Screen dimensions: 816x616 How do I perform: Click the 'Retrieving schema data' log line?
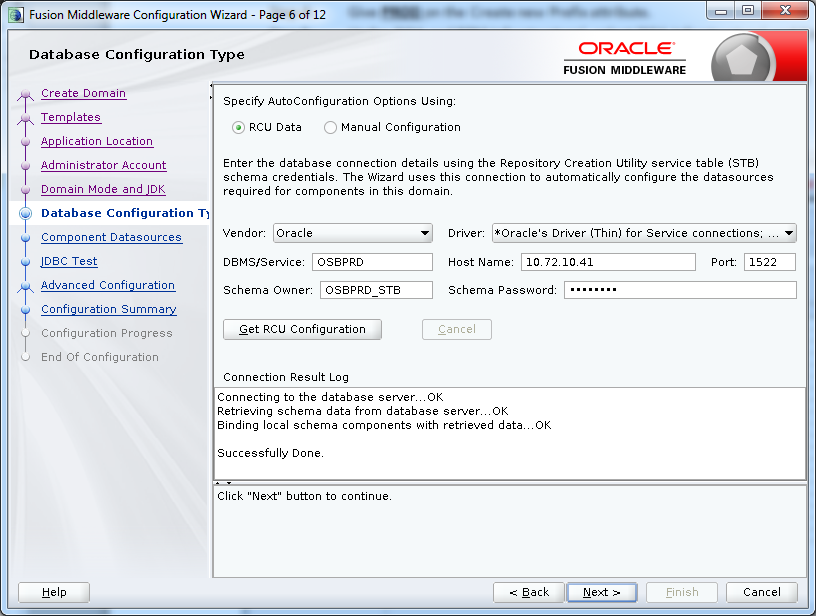[x=362, y=411]
